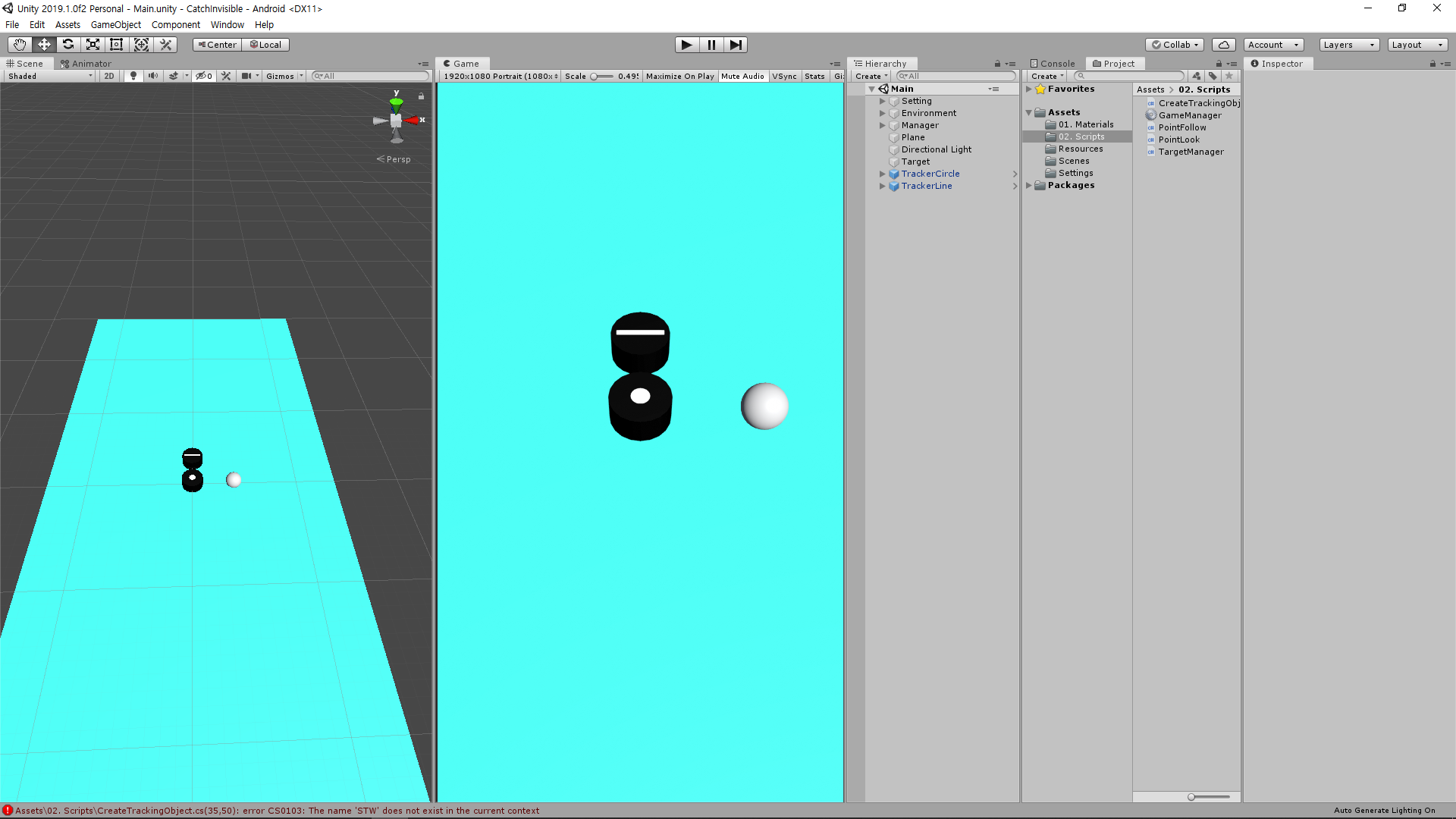Toggle scene lighting bulb icon
Screen dimensions: 1456x819
(133, 76)
